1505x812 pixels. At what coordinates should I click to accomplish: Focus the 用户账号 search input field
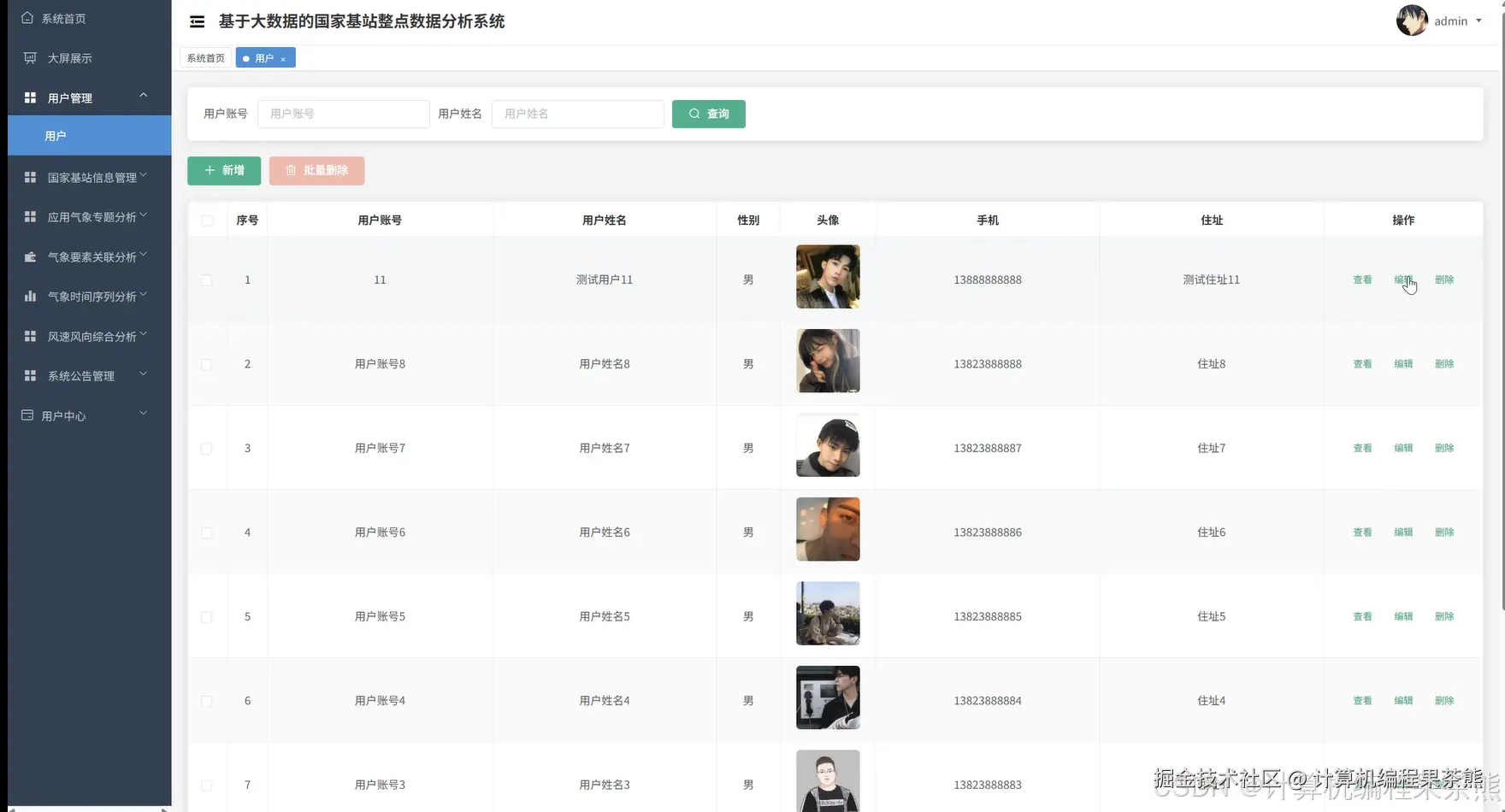(x=344, y=114)
